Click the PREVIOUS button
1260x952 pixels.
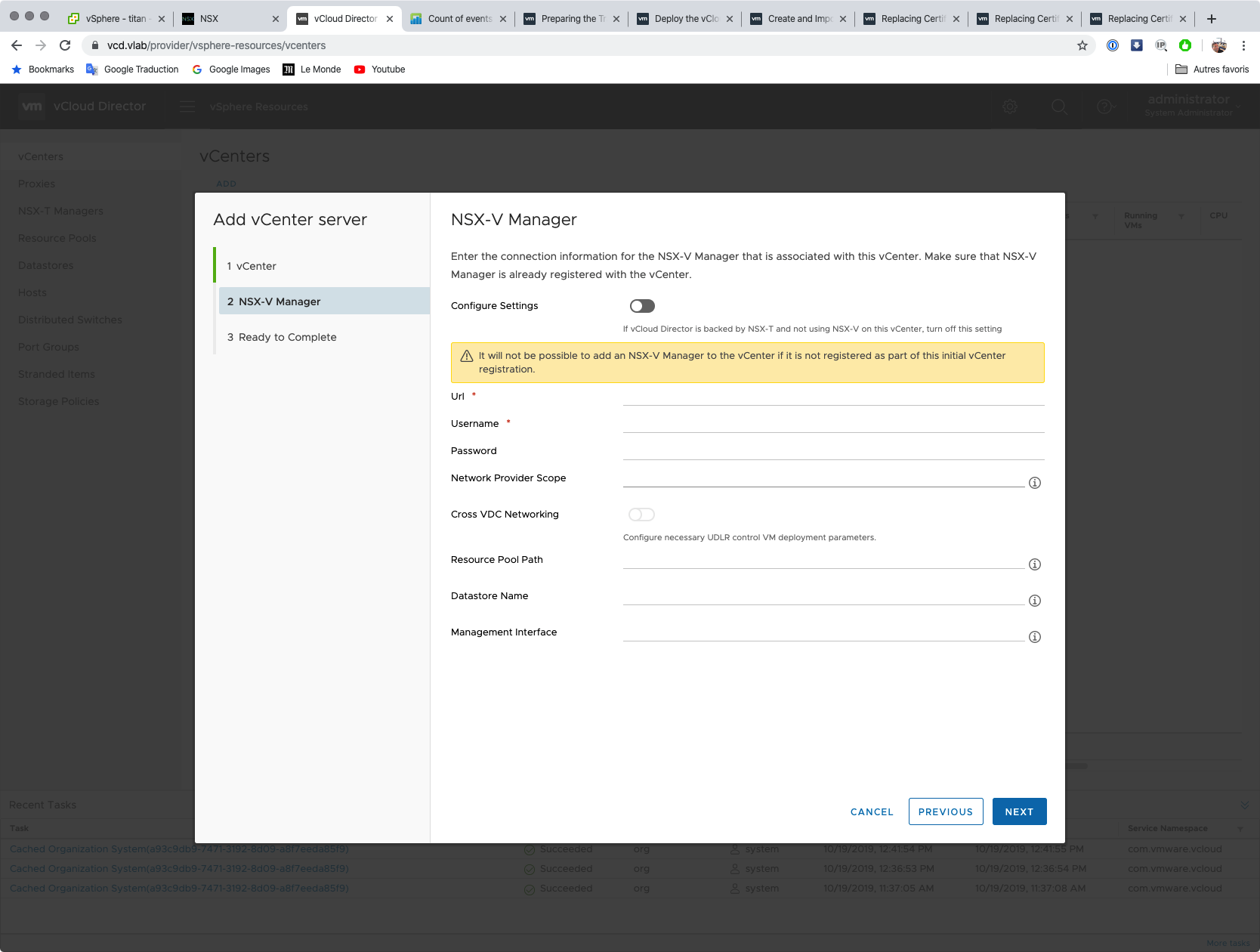[x=945, y=811]
